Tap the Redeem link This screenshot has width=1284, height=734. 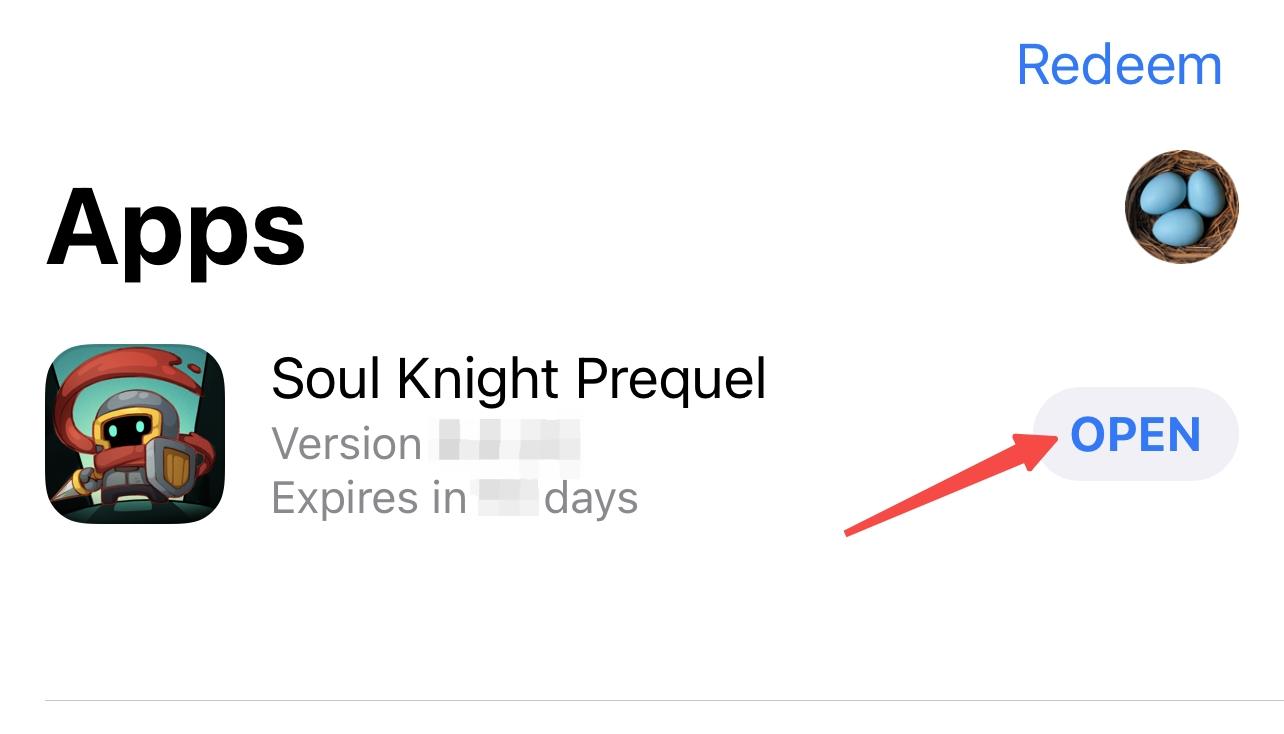[1118, 65]
